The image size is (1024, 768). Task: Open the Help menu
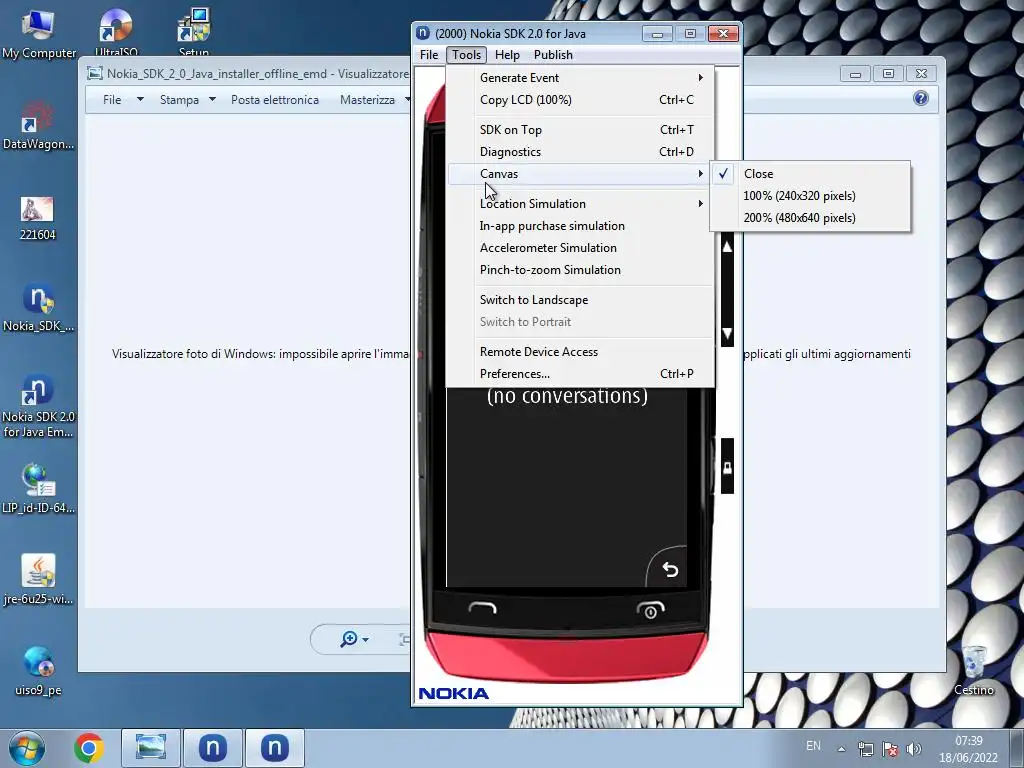tap(507, 55)
